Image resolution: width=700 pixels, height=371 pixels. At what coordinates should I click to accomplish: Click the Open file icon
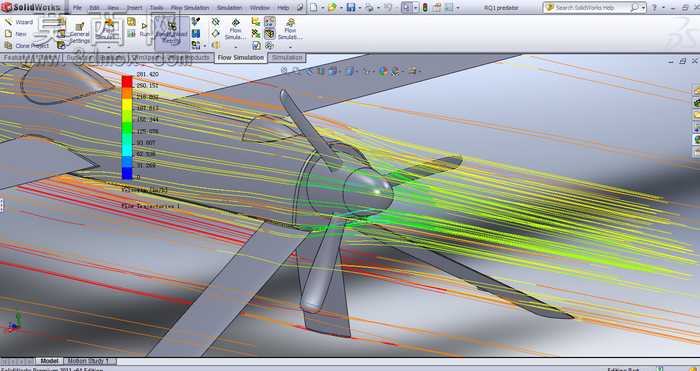(x=332, y=8)
